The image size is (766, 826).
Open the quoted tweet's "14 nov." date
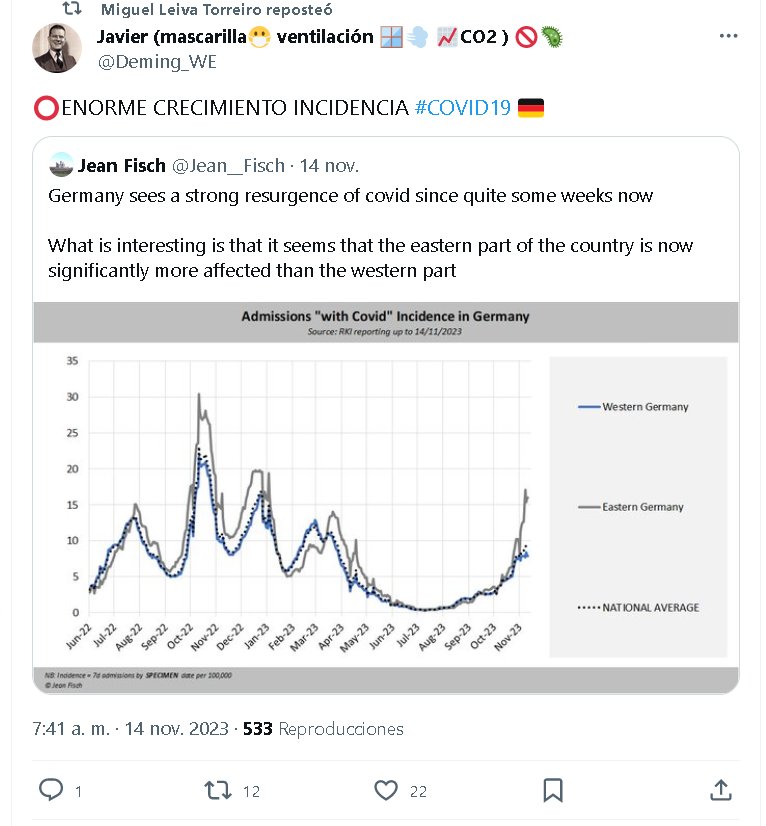click(328, 165)
